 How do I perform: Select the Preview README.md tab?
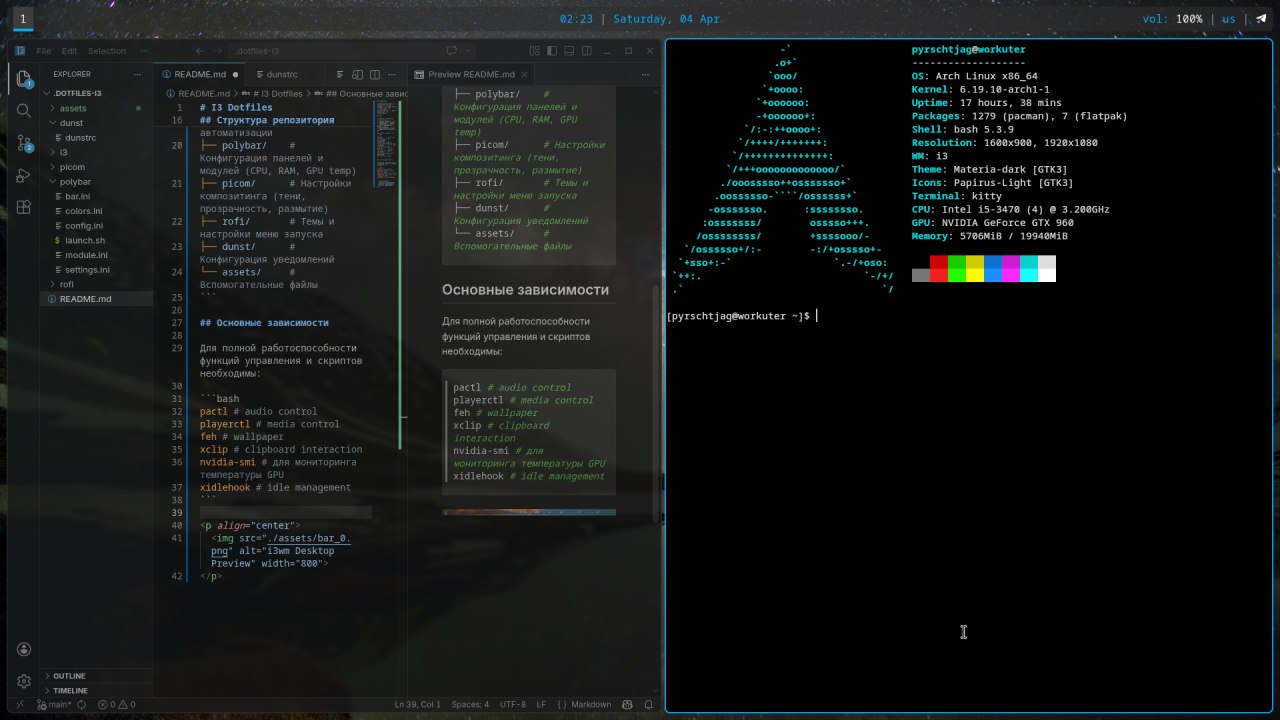(470, 74)
